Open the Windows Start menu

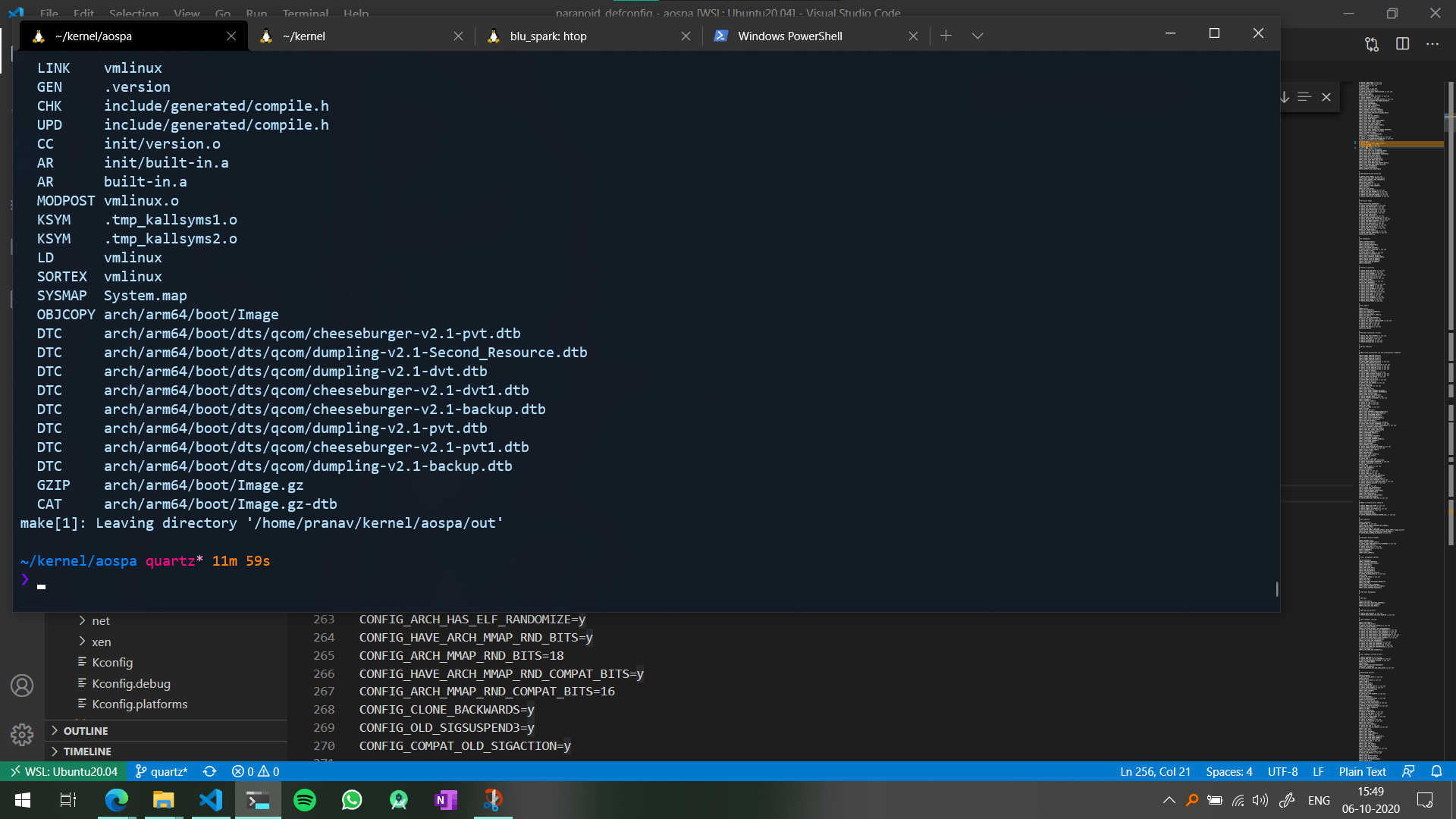tap(23, 800)
